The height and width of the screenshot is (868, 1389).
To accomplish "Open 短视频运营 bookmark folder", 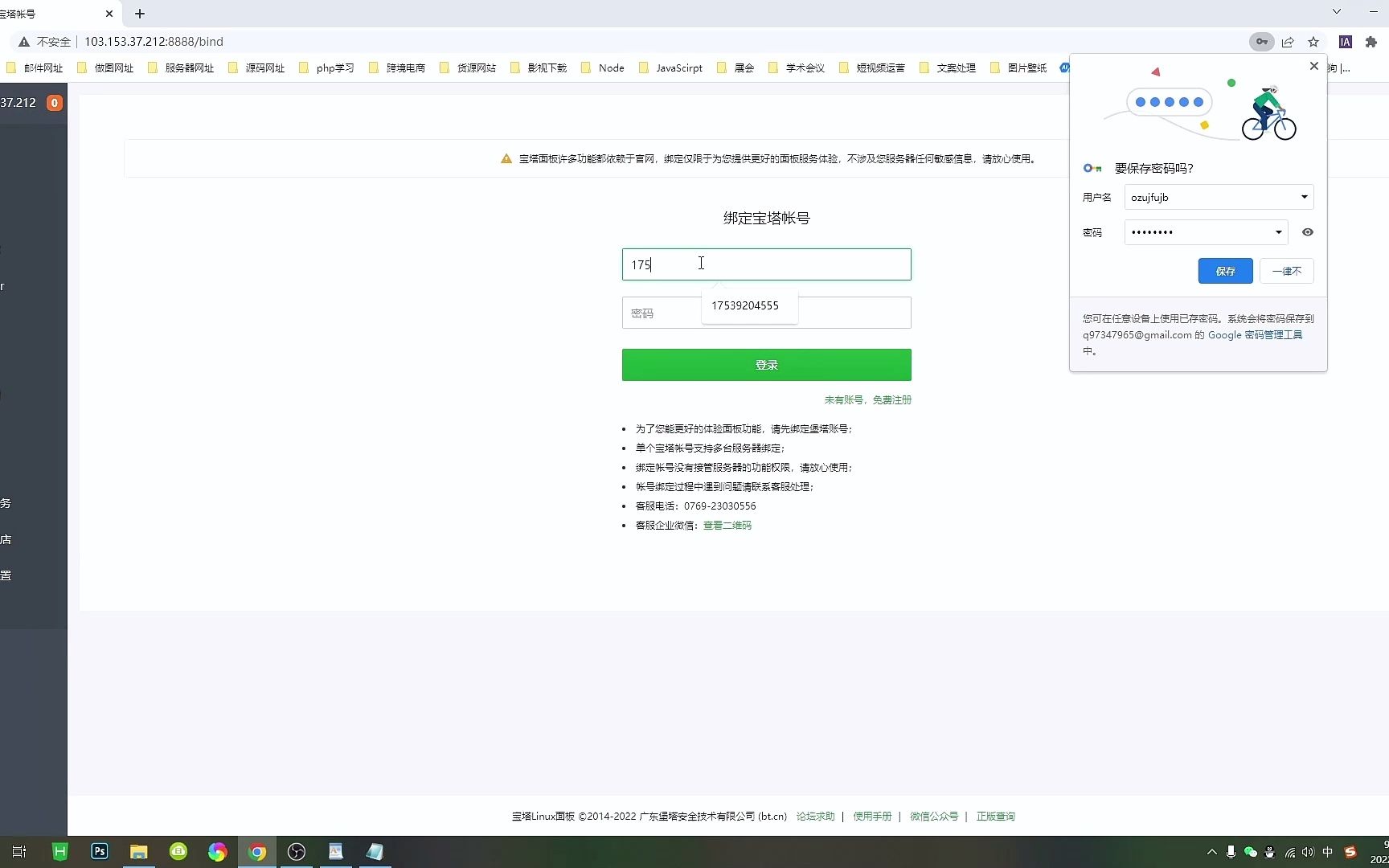I will [x=873, y=68].
